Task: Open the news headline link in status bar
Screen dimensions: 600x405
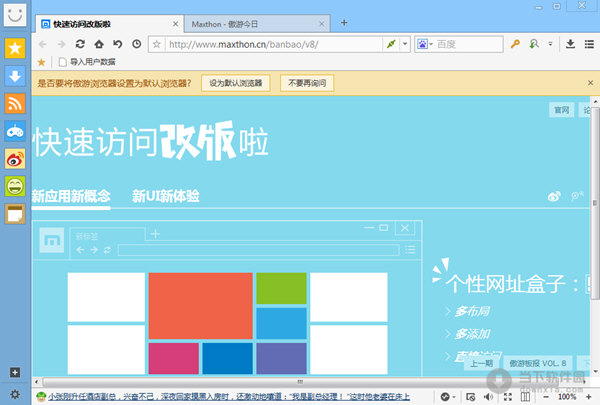Action: point(229,397)
